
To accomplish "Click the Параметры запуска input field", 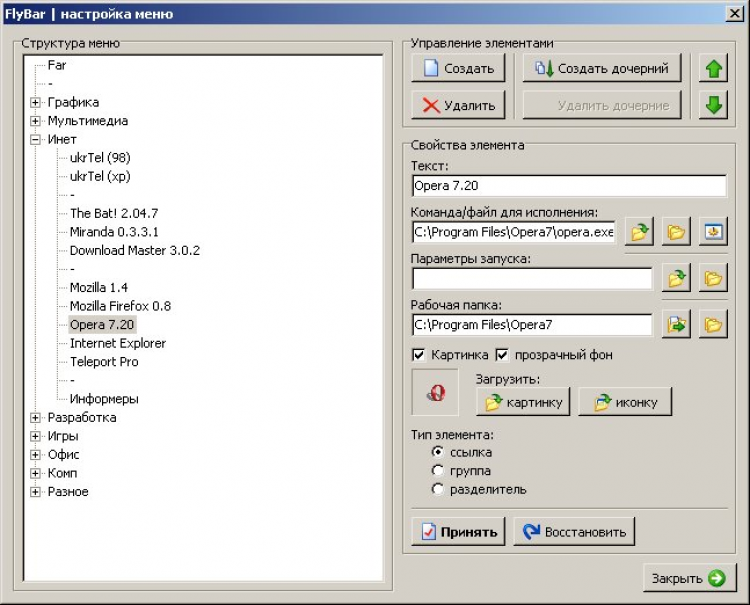I will click(532, 278).
